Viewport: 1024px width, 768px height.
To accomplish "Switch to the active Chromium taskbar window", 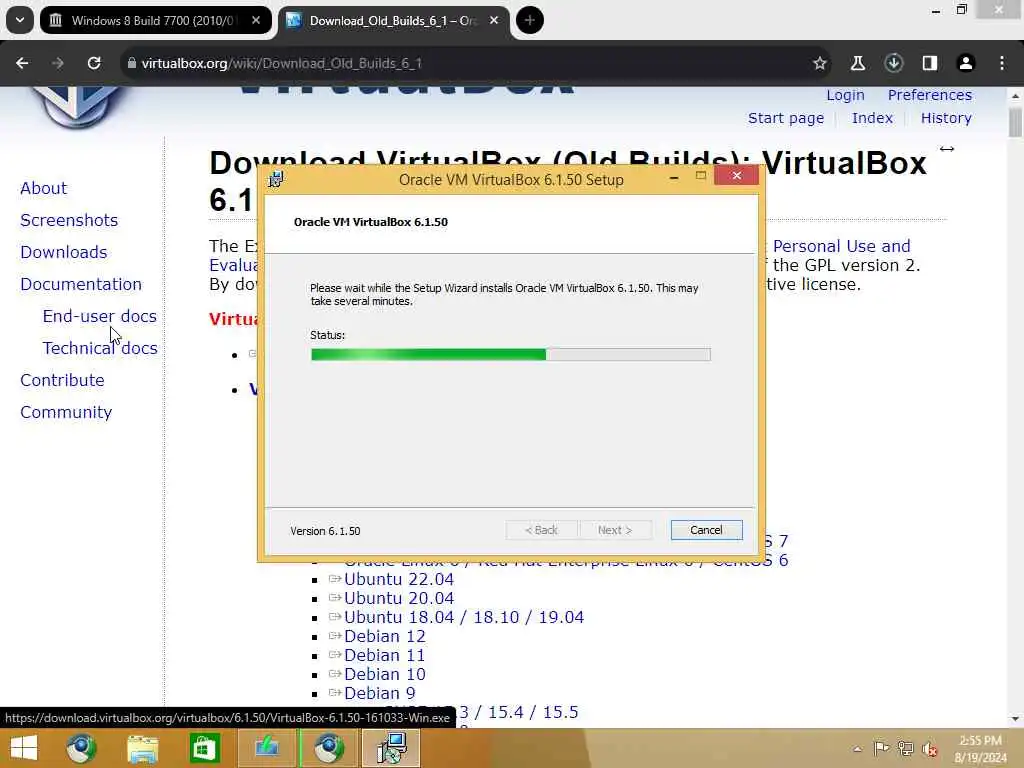I will pyautogui.click(x=328, y=748).
